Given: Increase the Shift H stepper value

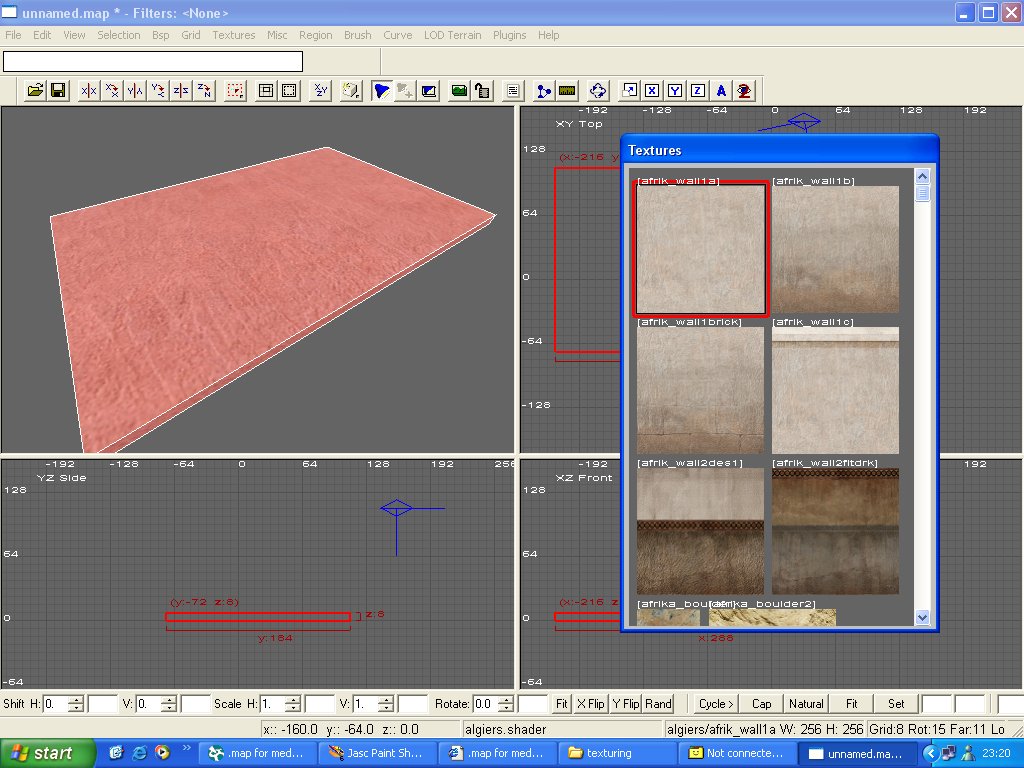Looking at the screenshot, I should tap(77, 699).
